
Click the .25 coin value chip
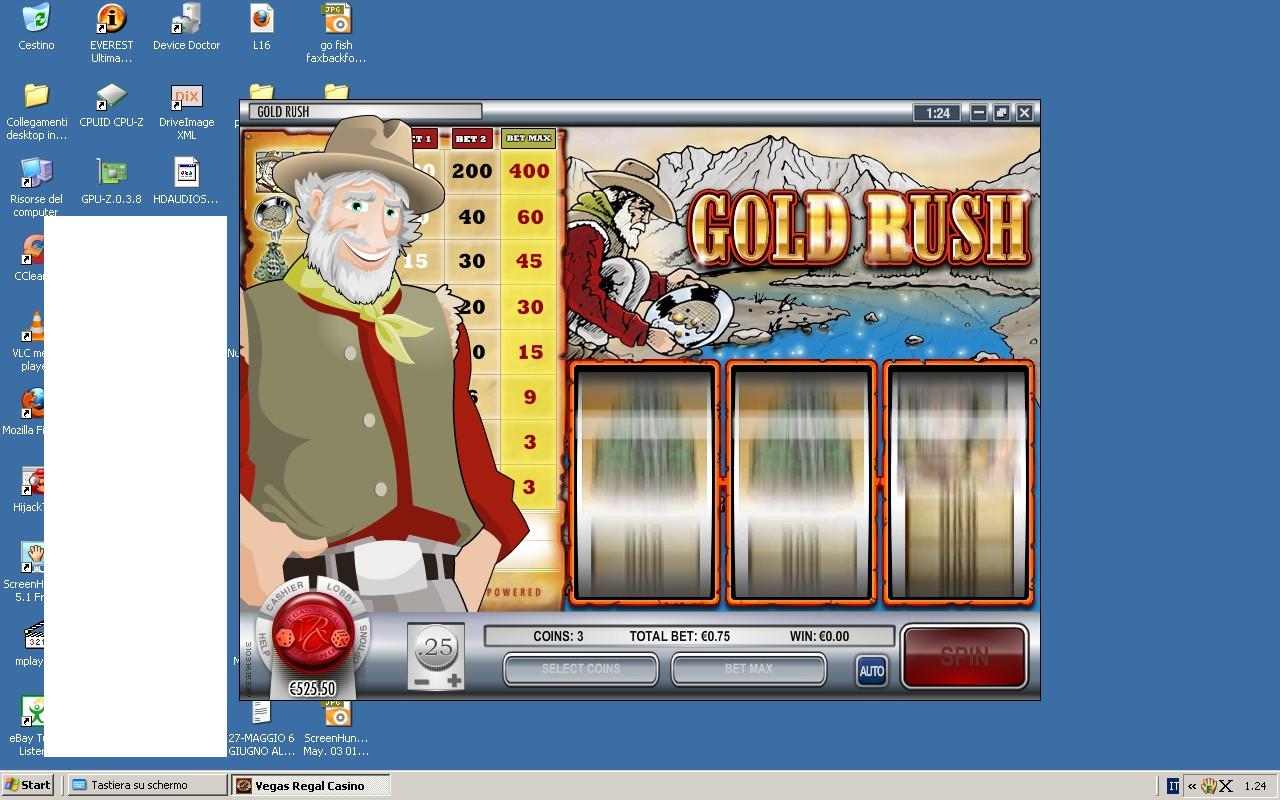pos(437,648)
